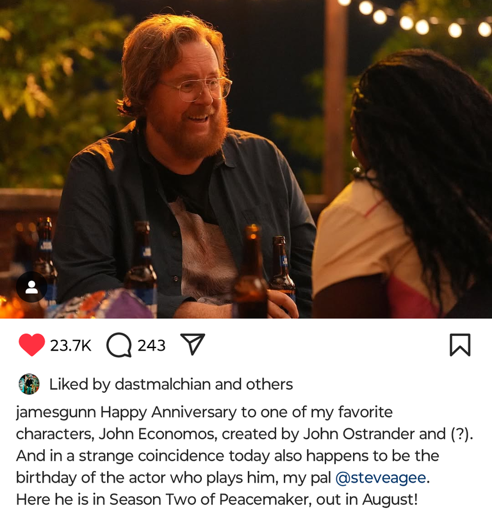The height and width of the screenshot is (512, 492).
Task: Open dastmalchian's profile from Liked by
Action: 163,384
